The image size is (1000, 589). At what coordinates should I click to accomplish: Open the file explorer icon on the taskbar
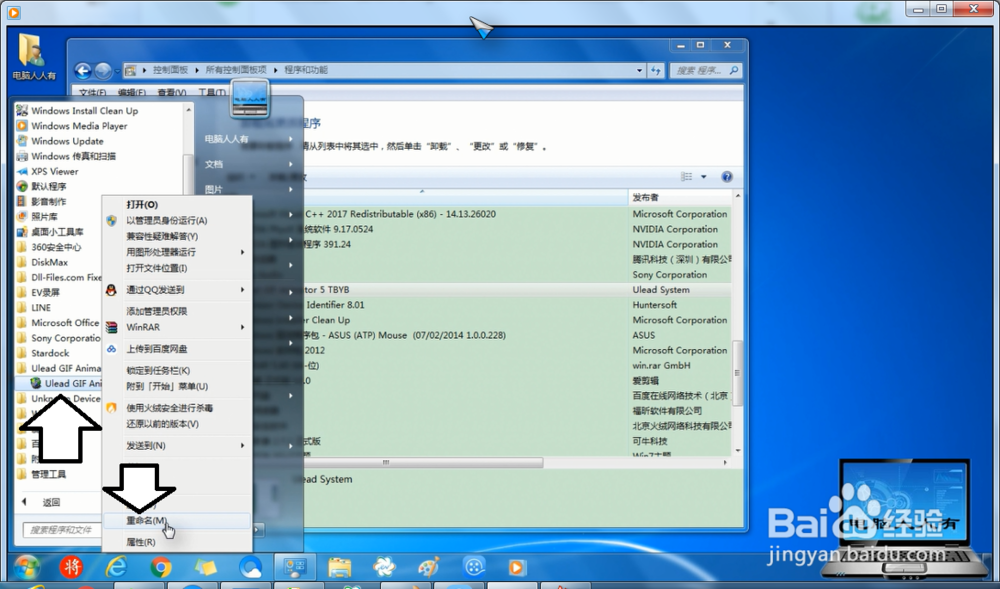click(339, 567)
